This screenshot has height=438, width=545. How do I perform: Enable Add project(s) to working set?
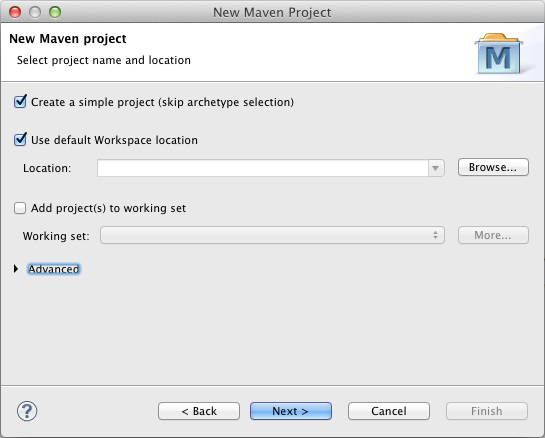[20, 208]
